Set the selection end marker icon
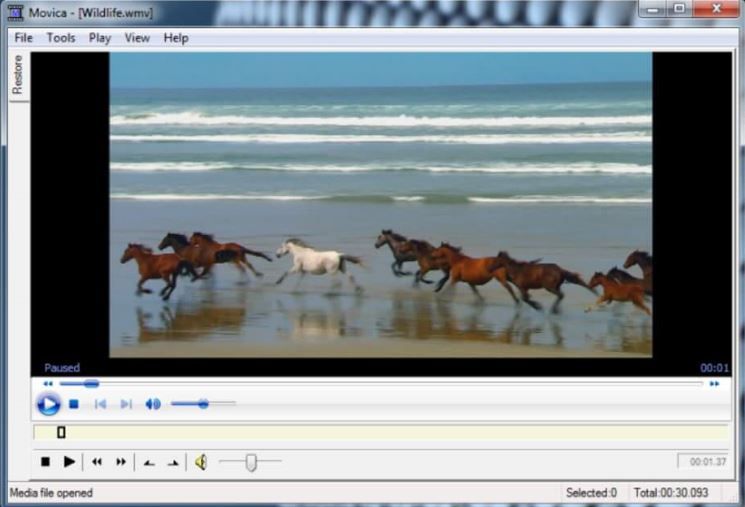Screen dimensions: 745x507 [173, 462]
